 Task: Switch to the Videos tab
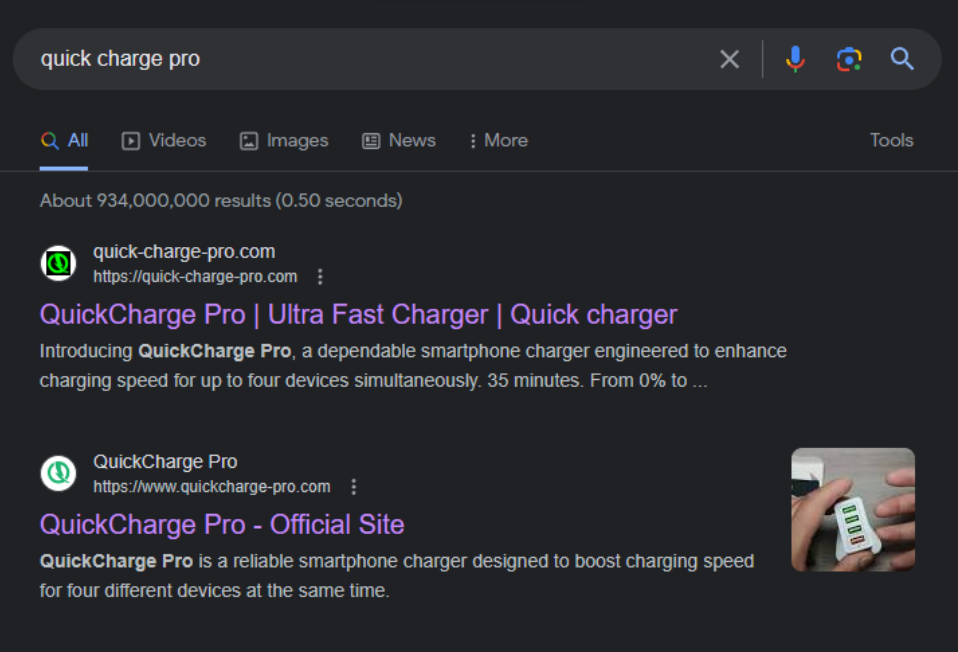coord(175,140)
